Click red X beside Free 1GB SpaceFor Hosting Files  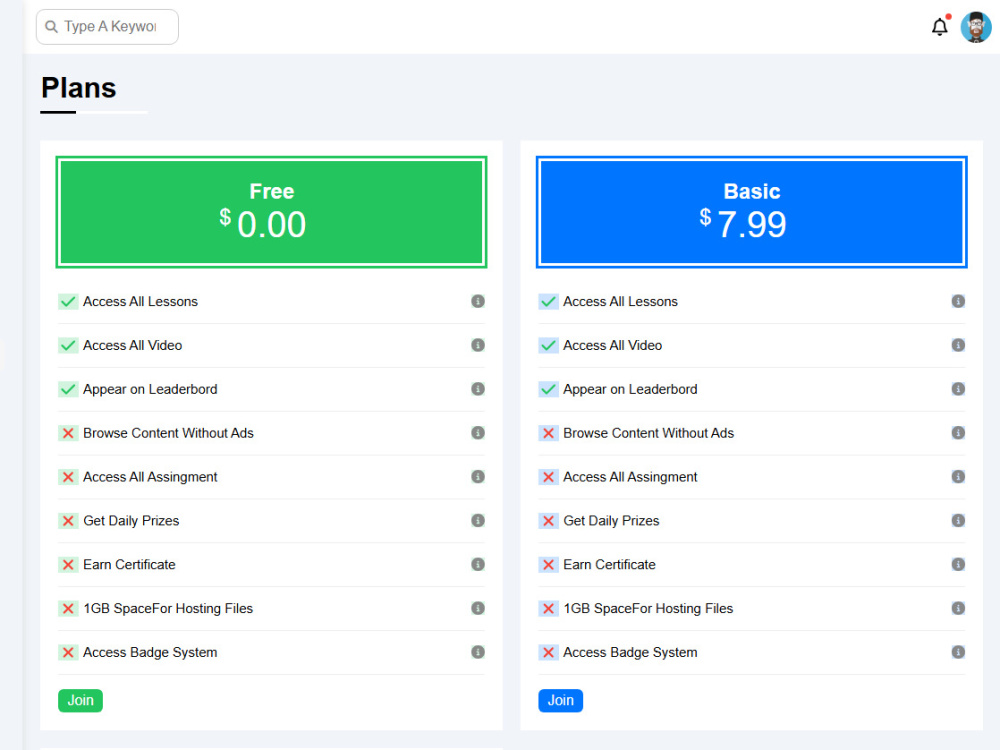click(68, 608)
